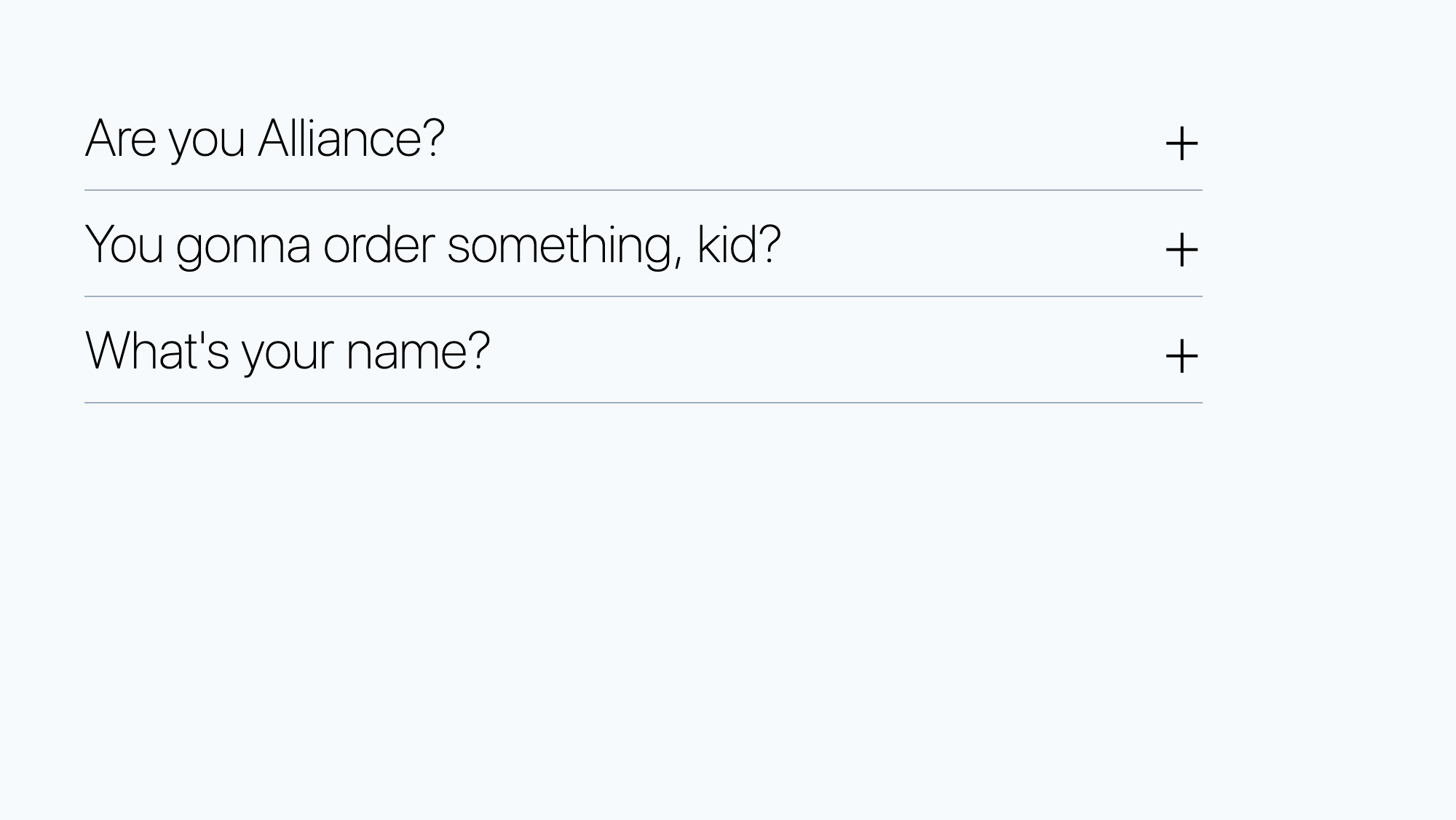Expand the "What's your name?" accordion item

click(x=1181, y=356)
